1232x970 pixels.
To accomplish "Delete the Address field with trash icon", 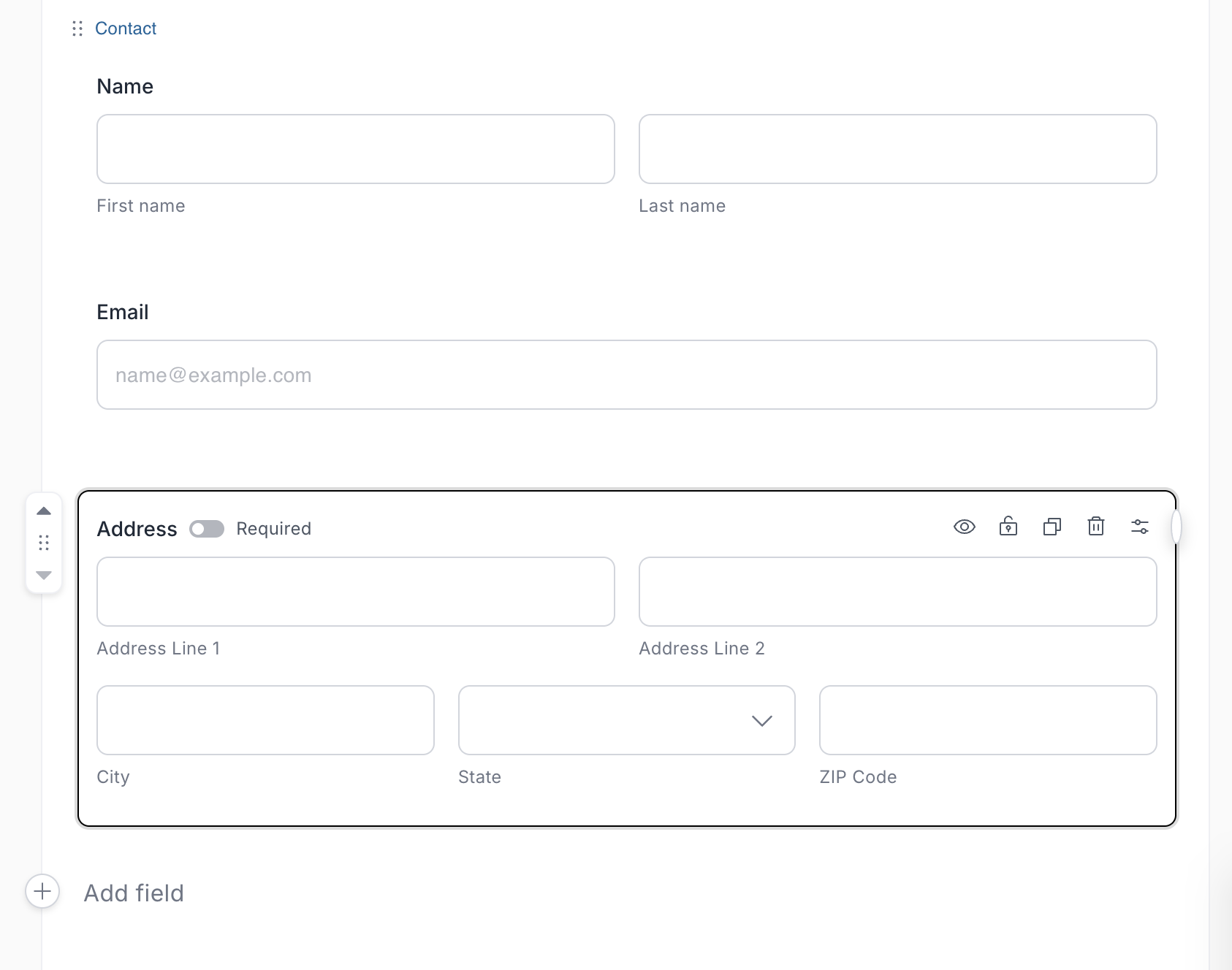I will coord(1095,527).
